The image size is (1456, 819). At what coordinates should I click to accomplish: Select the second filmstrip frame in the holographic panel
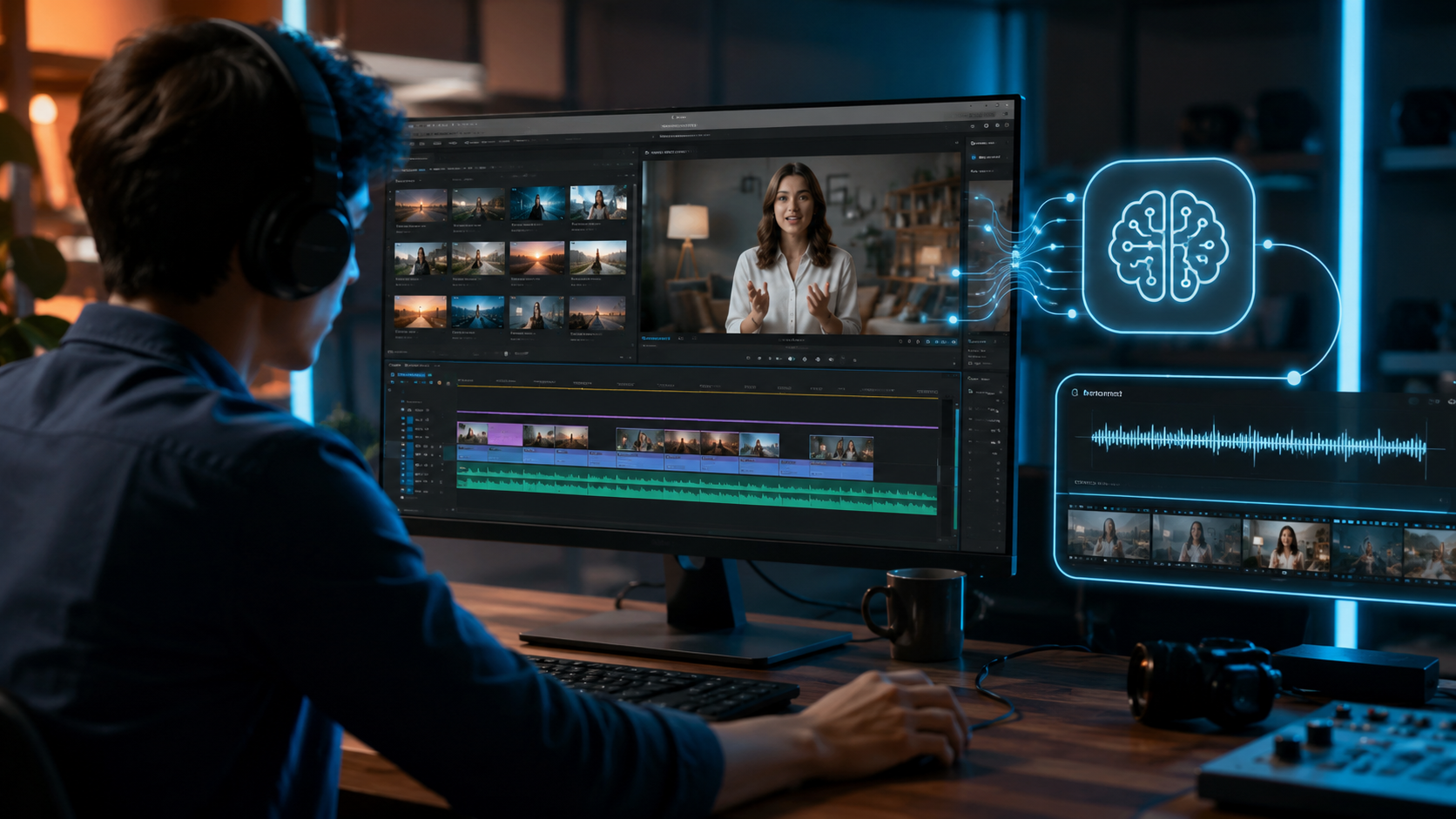[x=1196, y=540]
